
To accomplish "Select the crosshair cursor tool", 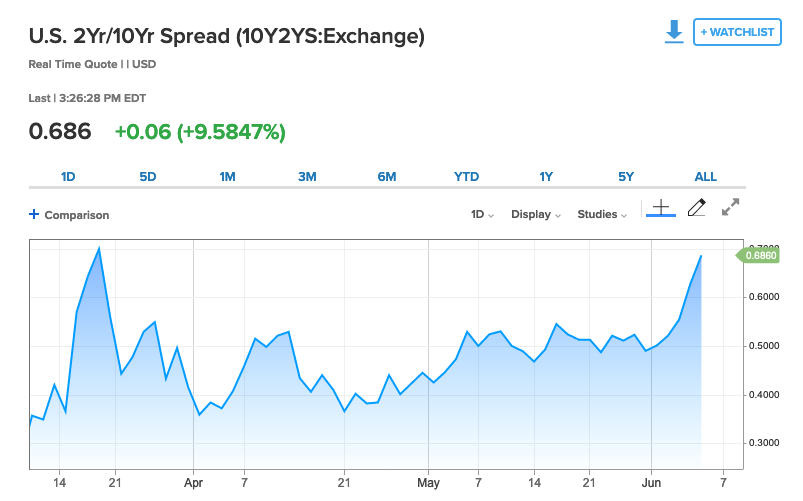I will coord(660,207).
